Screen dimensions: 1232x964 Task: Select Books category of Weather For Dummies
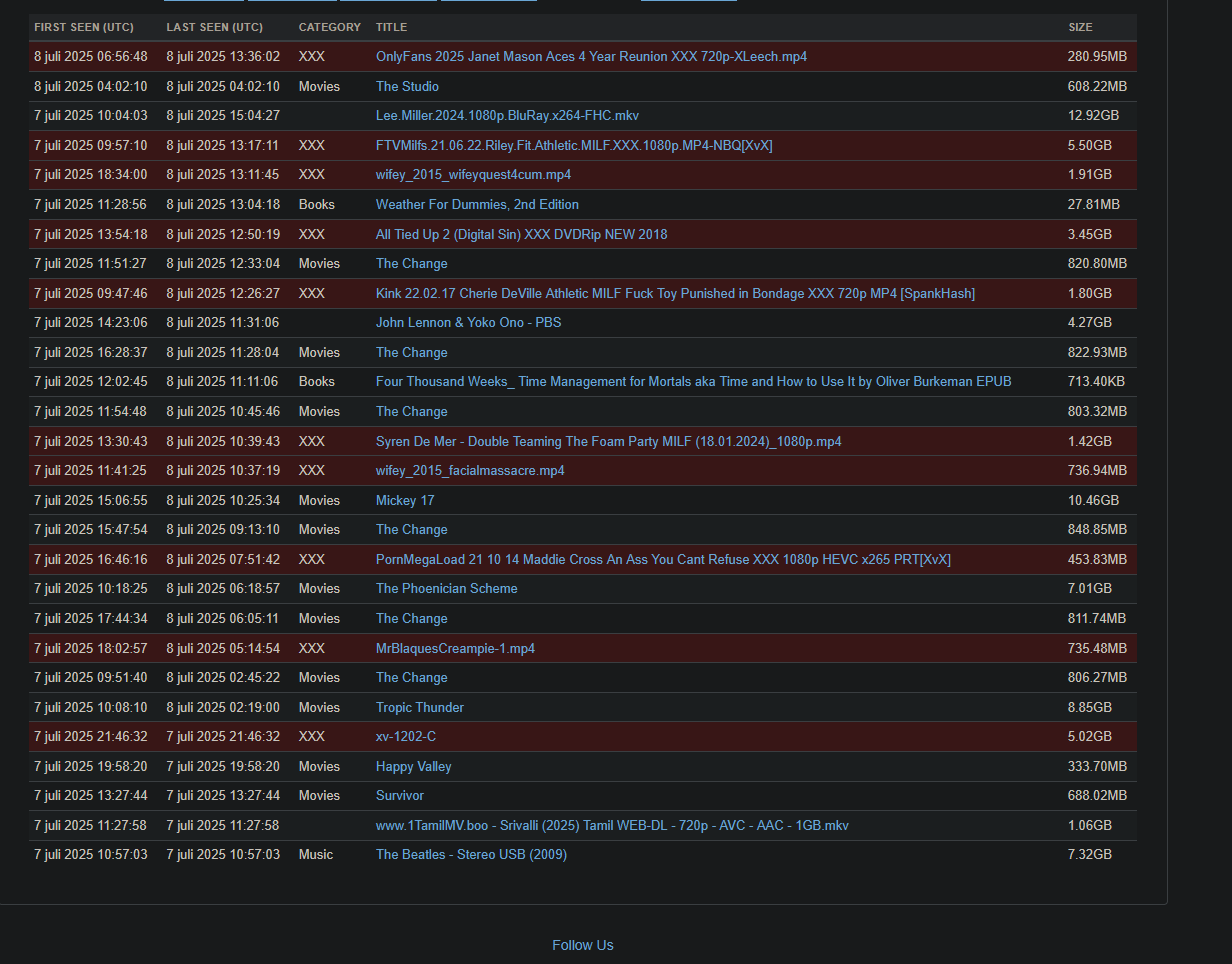(317, 205)
